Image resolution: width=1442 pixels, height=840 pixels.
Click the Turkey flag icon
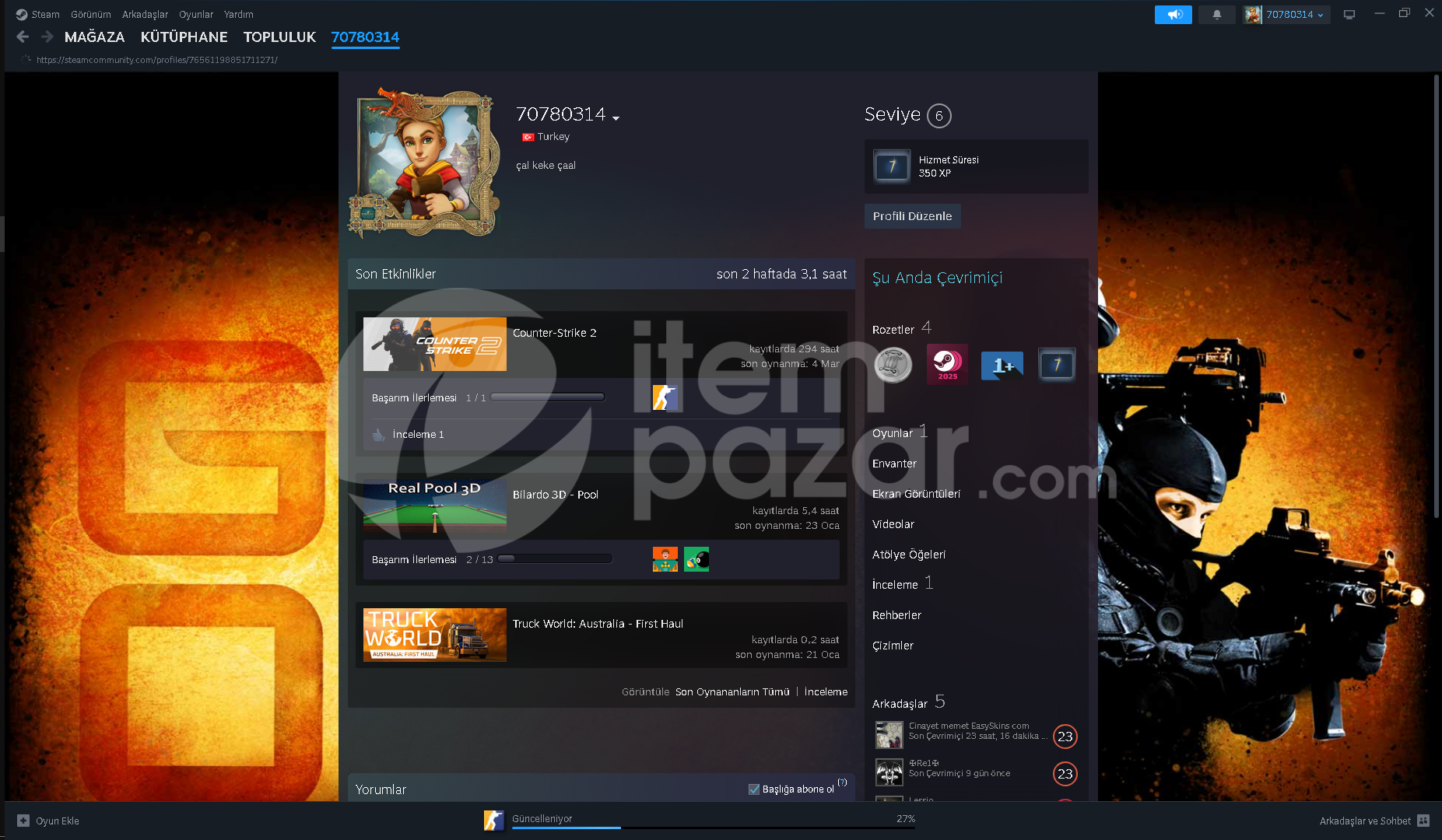[x=528, y=137]
